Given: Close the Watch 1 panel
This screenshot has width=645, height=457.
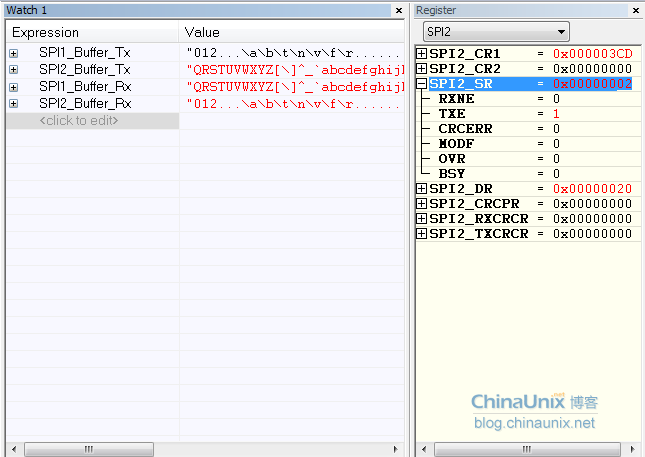Looking at the screenshot, I should [x=398, y=10].
